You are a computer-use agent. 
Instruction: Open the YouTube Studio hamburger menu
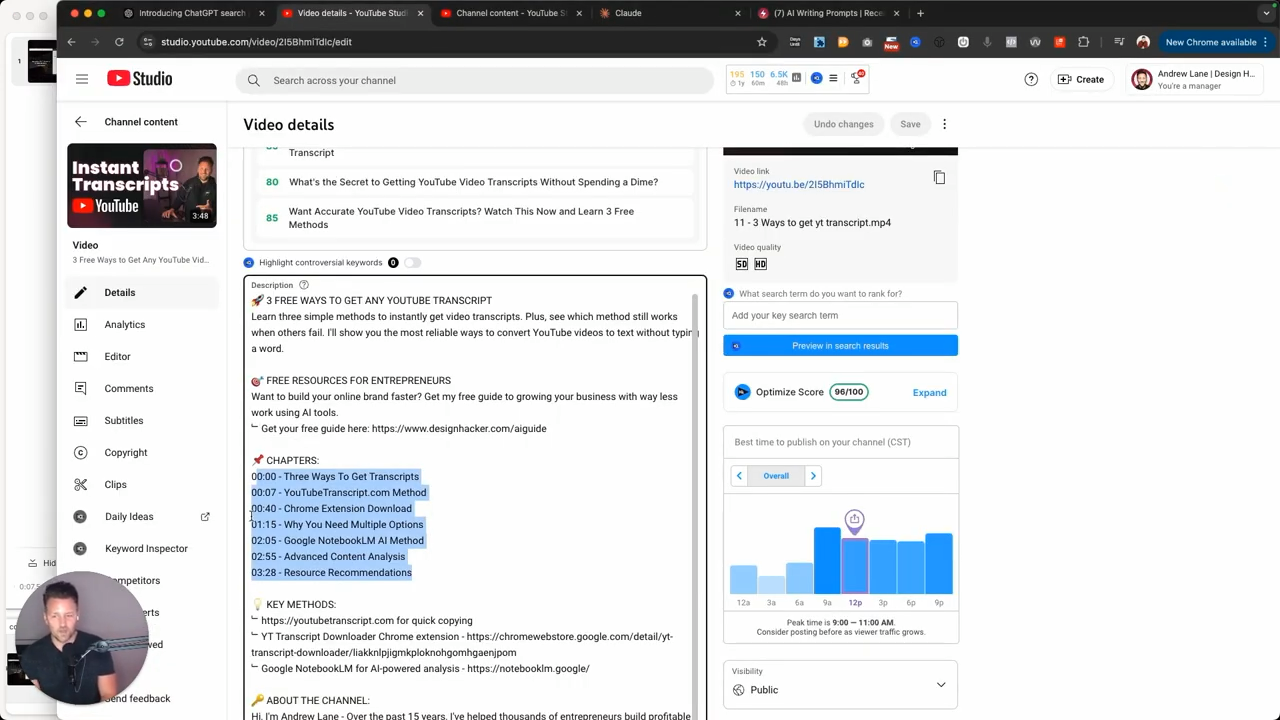pos(82,79)
